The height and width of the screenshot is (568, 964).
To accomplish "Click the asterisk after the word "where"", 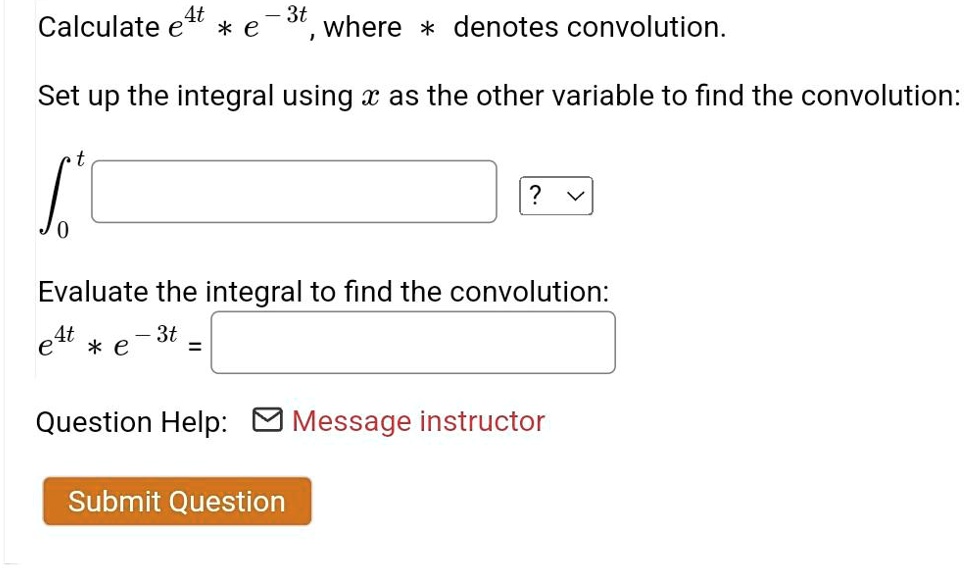I will tap(427, 29).
